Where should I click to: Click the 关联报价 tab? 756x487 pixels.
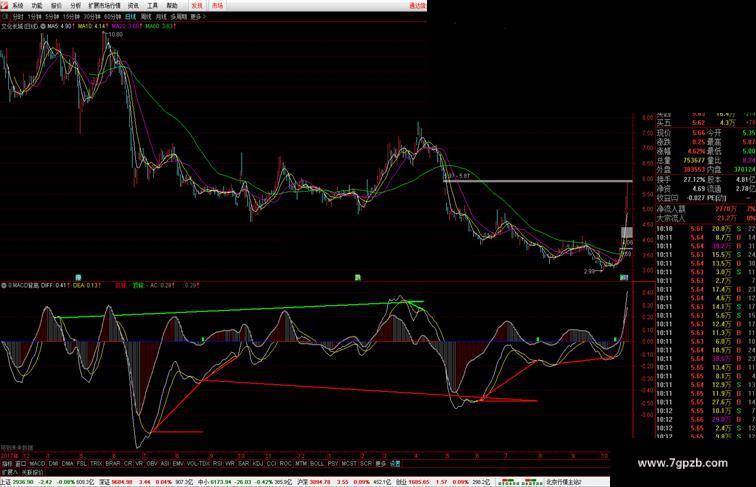coord(32,472)
